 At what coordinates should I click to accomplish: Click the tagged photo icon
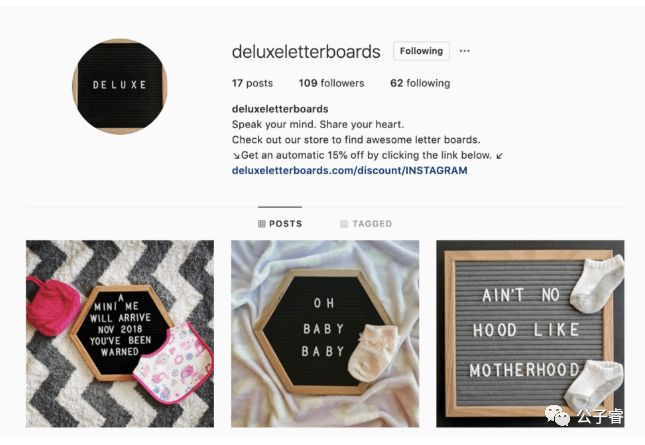tap(344, 224)
